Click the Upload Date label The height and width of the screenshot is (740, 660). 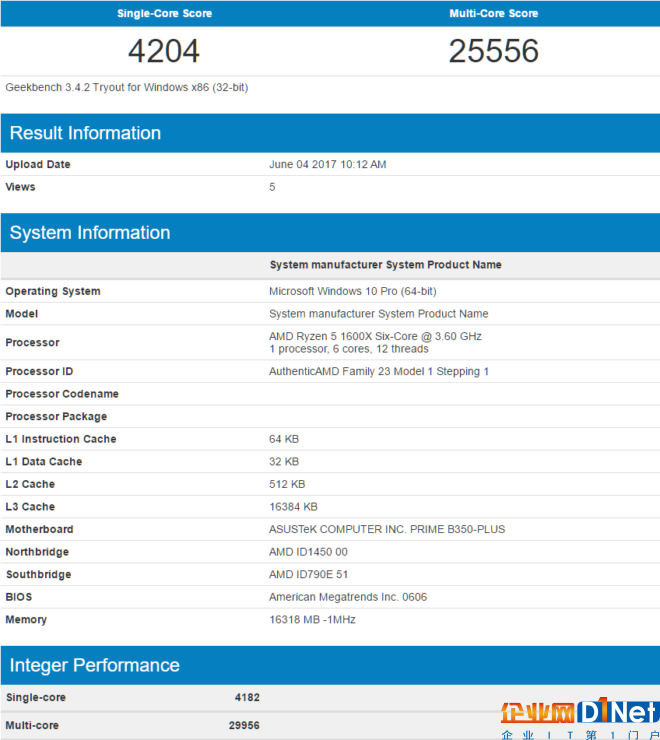38,164
